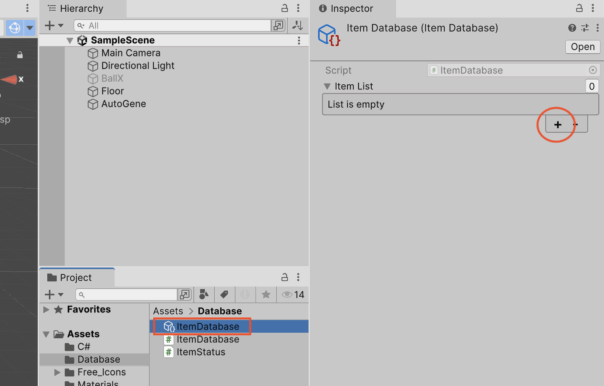Lock the Project panel
The height and width of the screenshot is (386, 604).
tap(284, 277)
